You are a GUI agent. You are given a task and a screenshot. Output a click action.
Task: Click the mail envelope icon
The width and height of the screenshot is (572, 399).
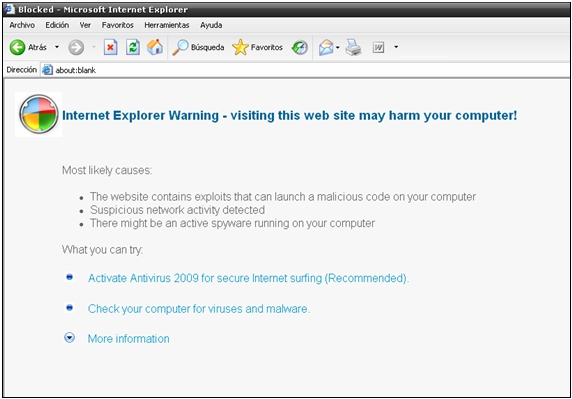tap(326, 47)
